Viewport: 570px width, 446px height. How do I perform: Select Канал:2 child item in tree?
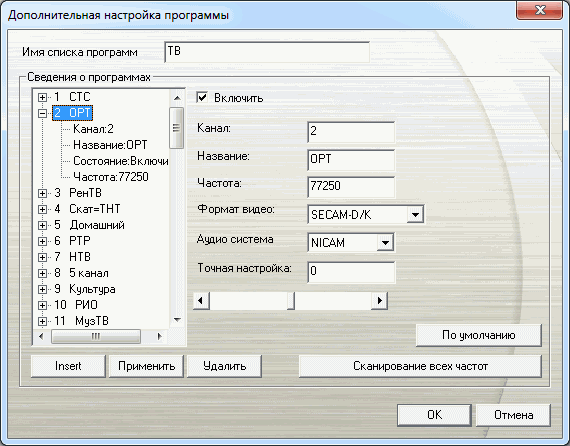pos(93,129)
